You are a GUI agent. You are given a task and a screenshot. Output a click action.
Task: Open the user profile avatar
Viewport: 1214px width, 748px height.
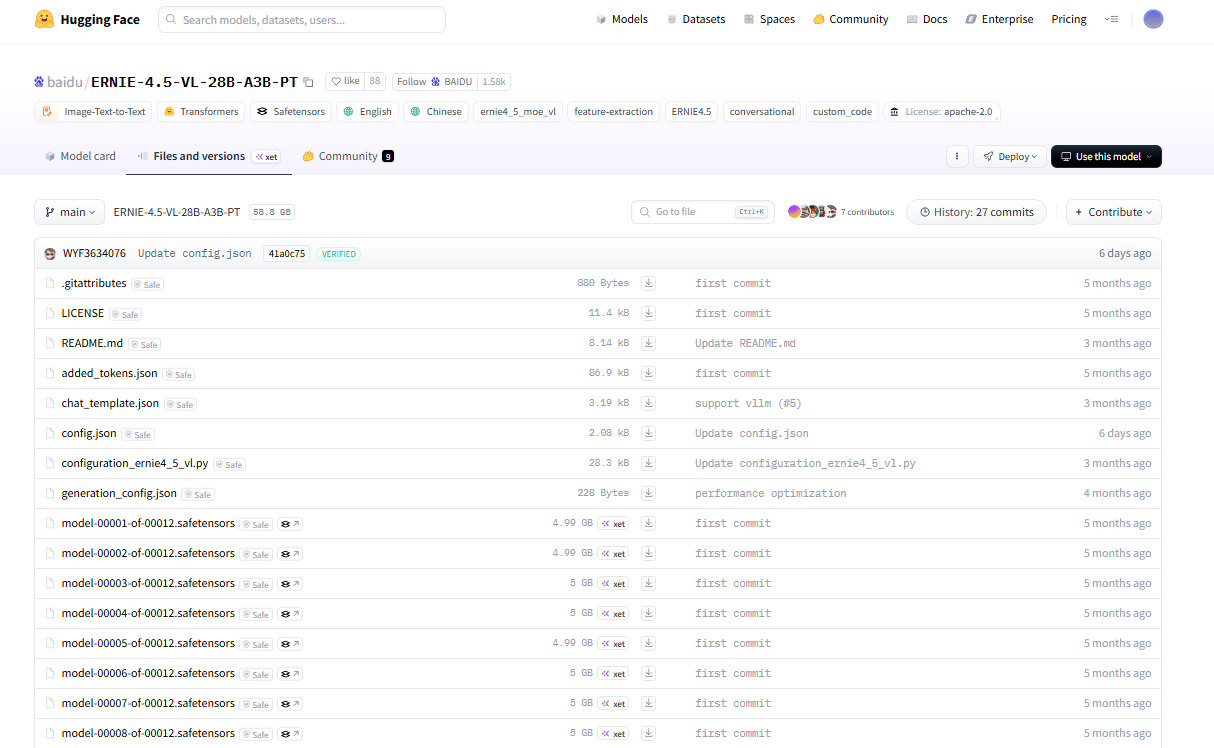(1153, 19)
